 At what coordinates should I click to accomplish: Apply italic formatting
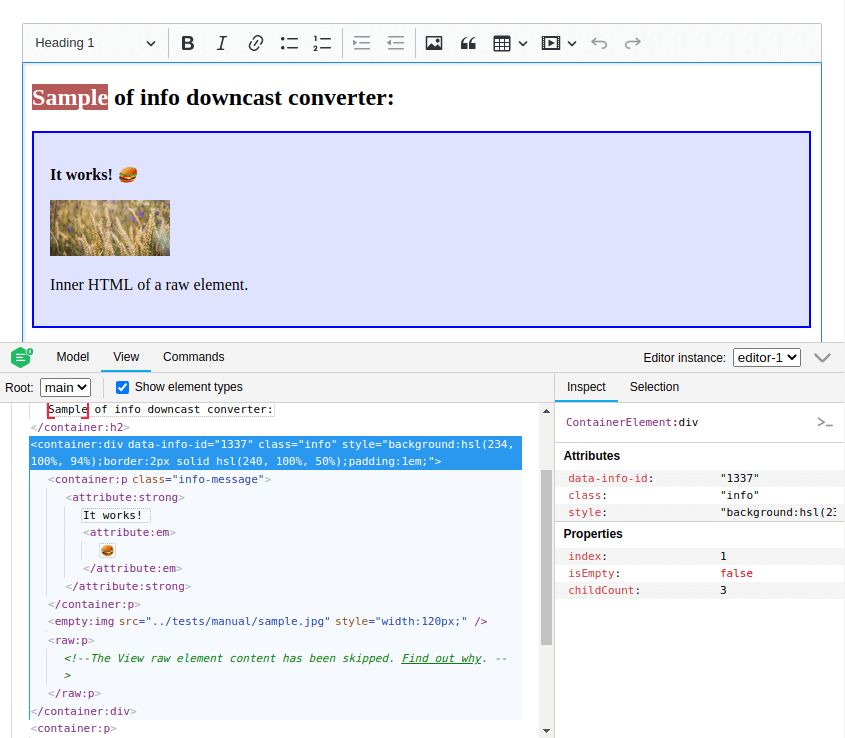point(222,43)
